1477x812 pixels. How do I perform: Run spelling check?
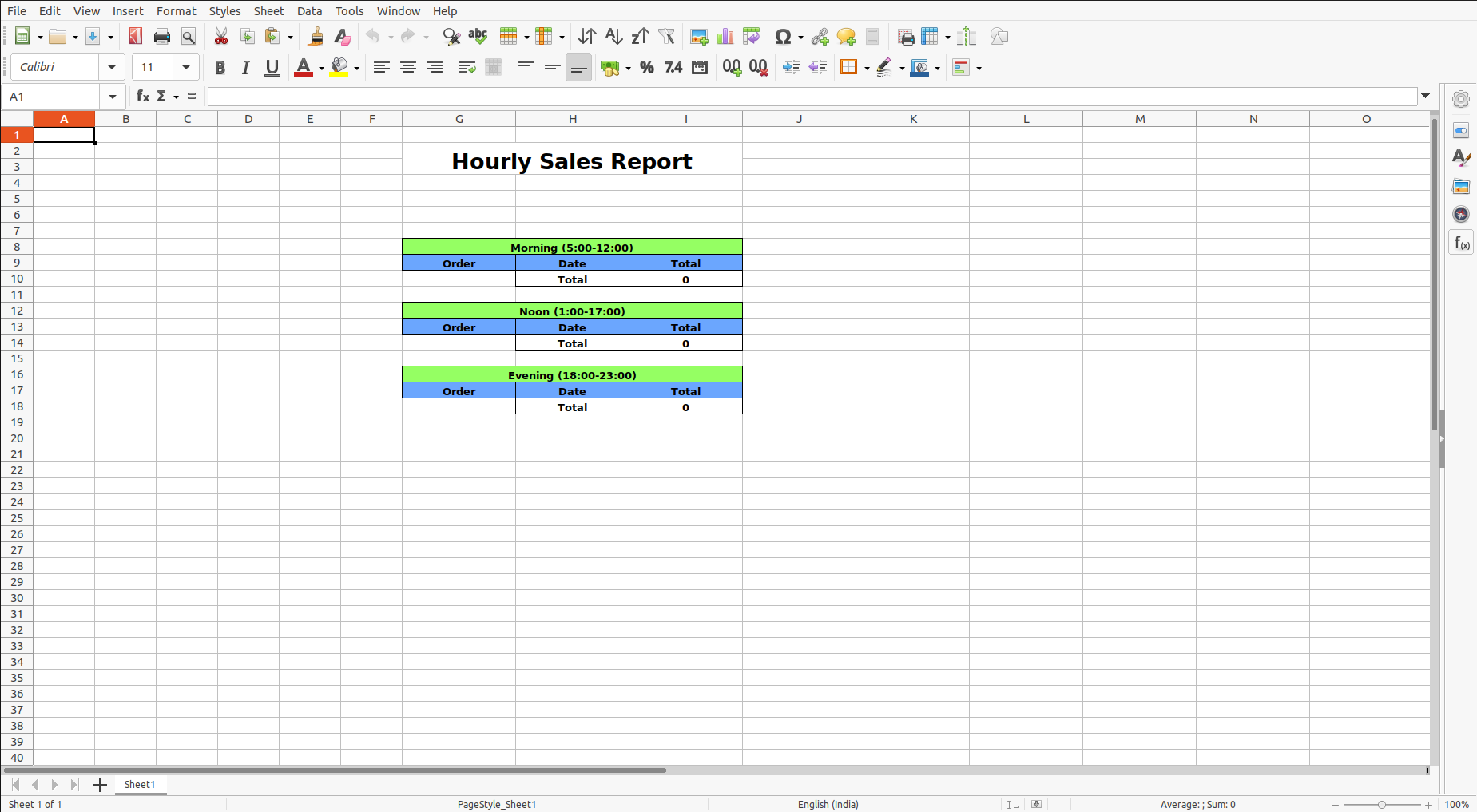click(x=478, y=36)
